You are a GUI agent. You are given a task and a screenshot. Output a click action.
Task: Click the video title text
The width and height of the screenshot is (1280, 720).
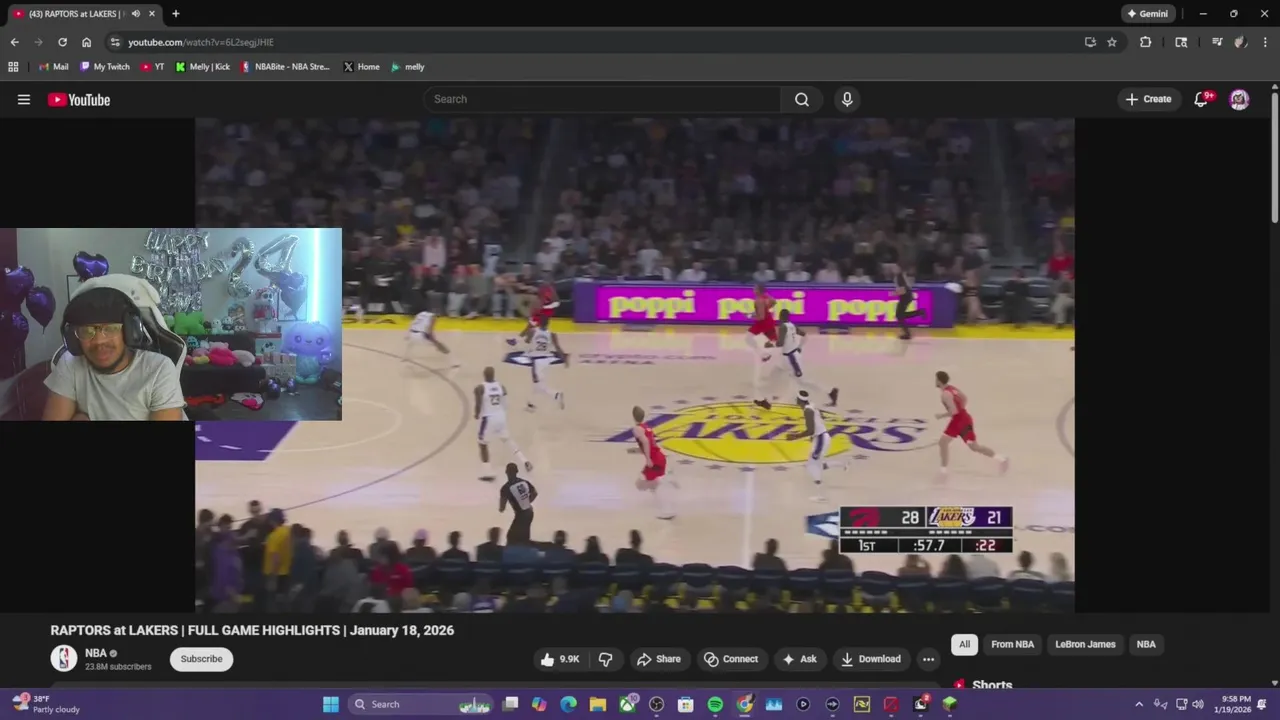252,630
